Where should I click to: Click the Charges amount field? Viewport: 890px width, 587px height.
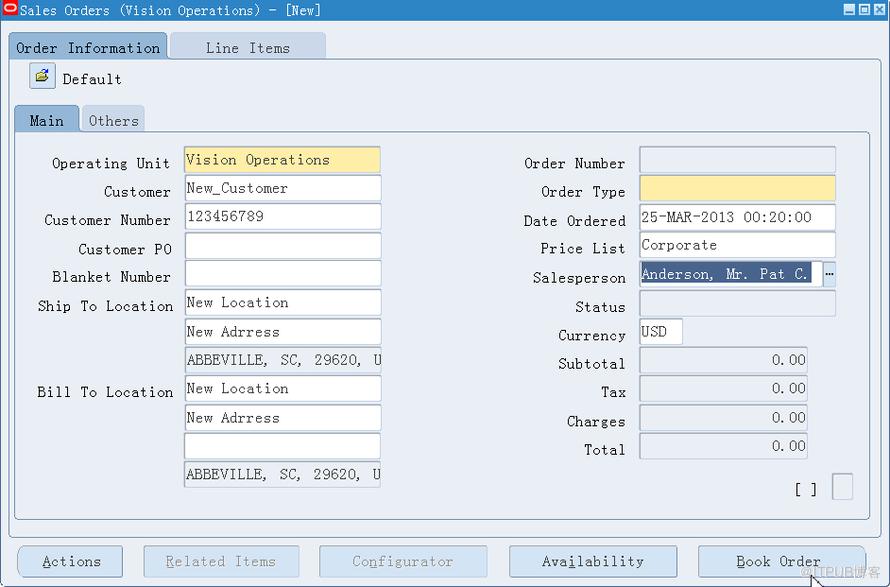pos(723,418)
